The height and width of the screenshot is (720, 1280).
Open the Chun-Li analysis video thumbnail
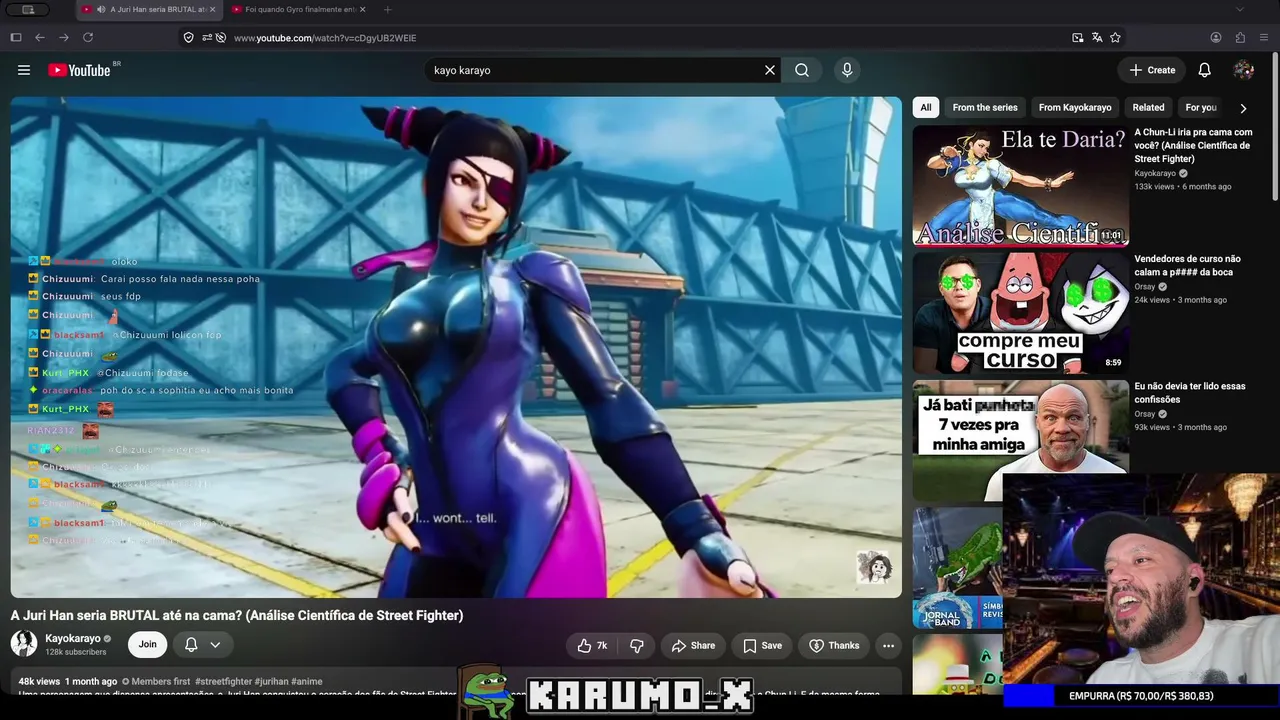[1020, 185]
